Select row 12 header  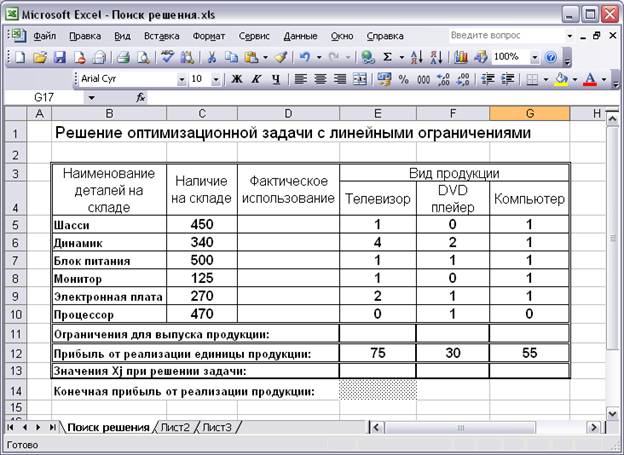[15, 353]
